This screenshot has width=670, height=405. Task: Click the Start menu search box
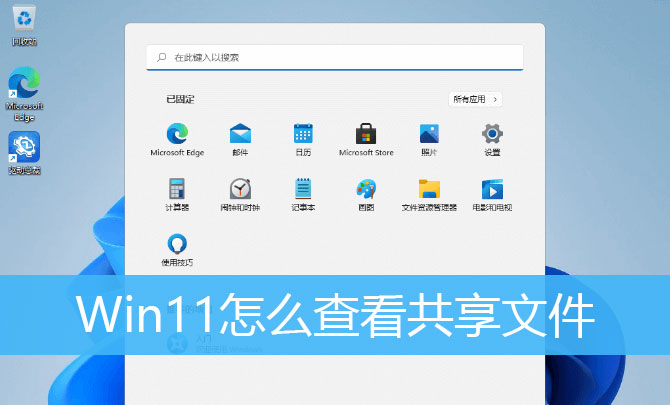335,57
